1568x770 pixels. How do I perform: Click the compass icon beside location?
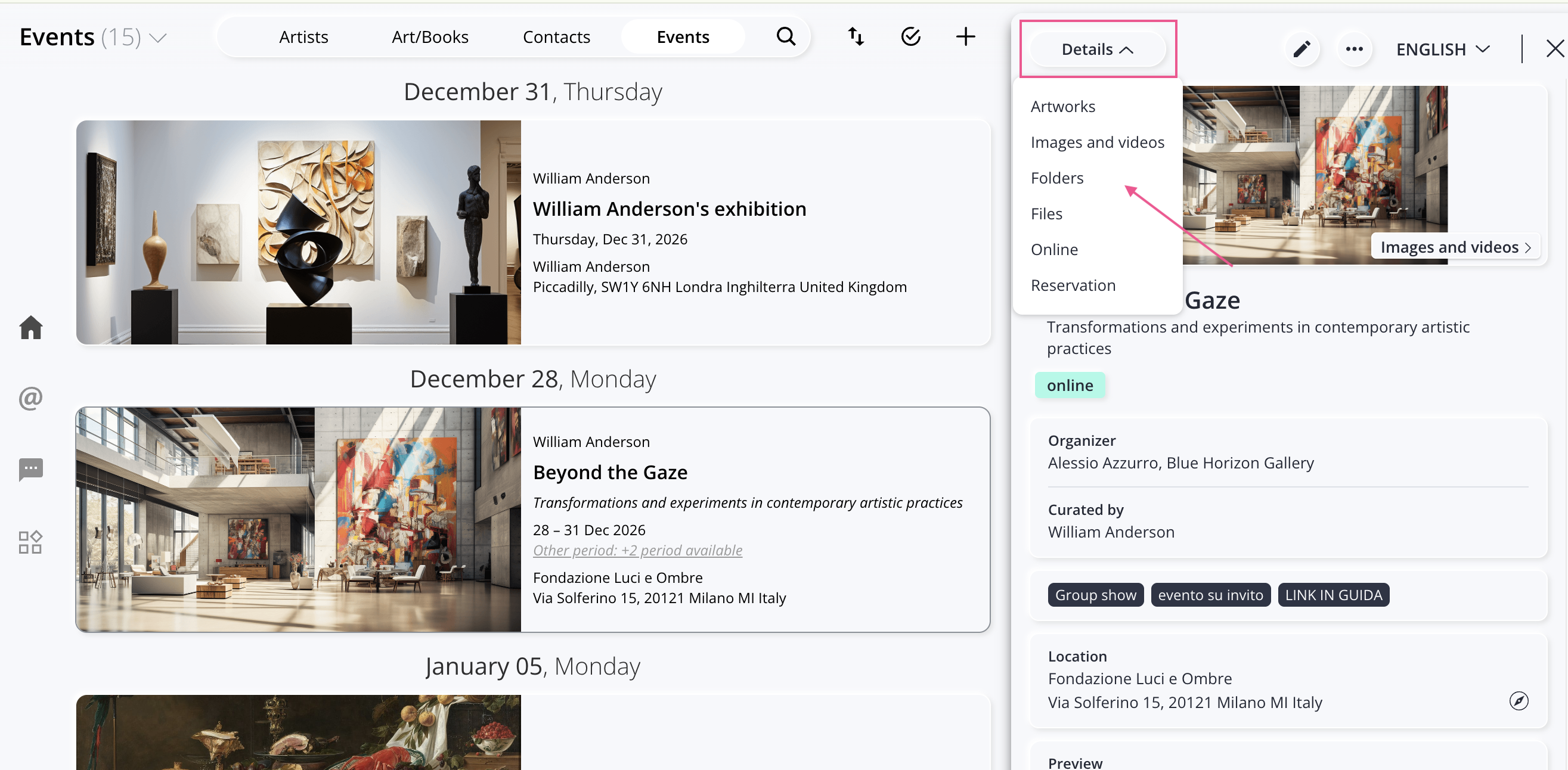(x=1518, y=701)
